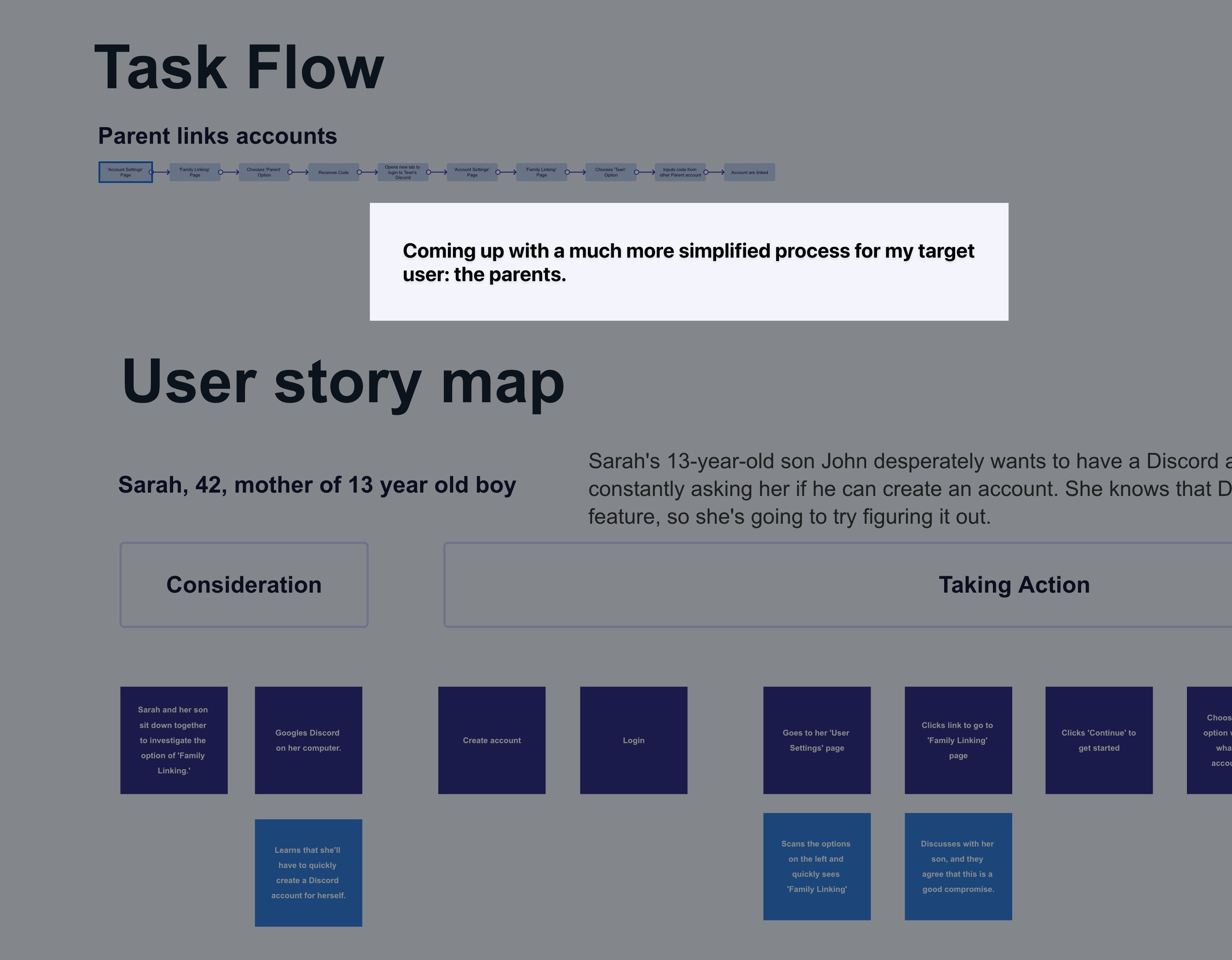Viewport: 1232px width, 960px height.
Task: Click the white simplified process note card
Action: coord(688,262)
